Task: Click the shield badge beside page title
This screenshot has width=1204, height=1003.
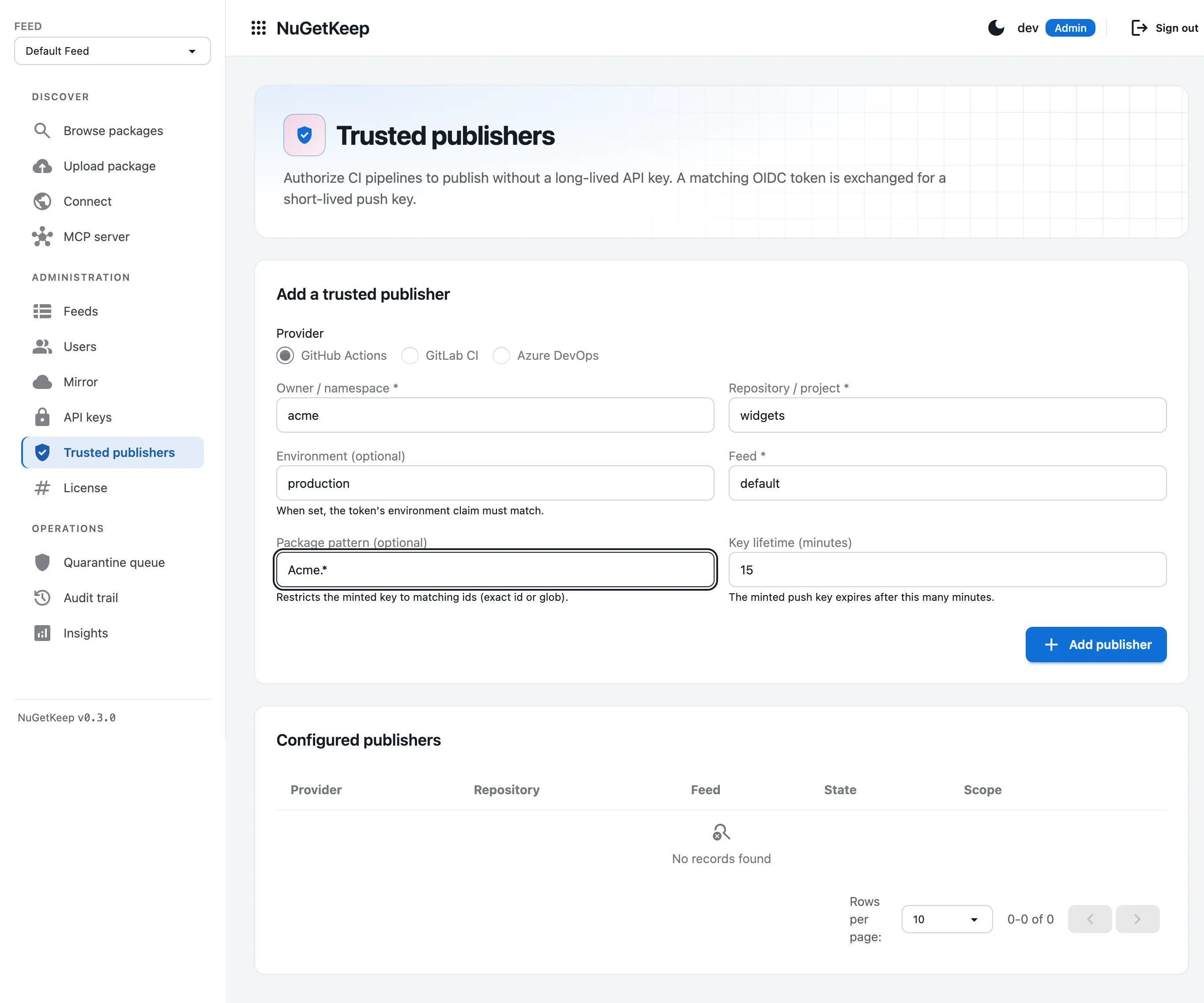Action: (x=305, y=136)
